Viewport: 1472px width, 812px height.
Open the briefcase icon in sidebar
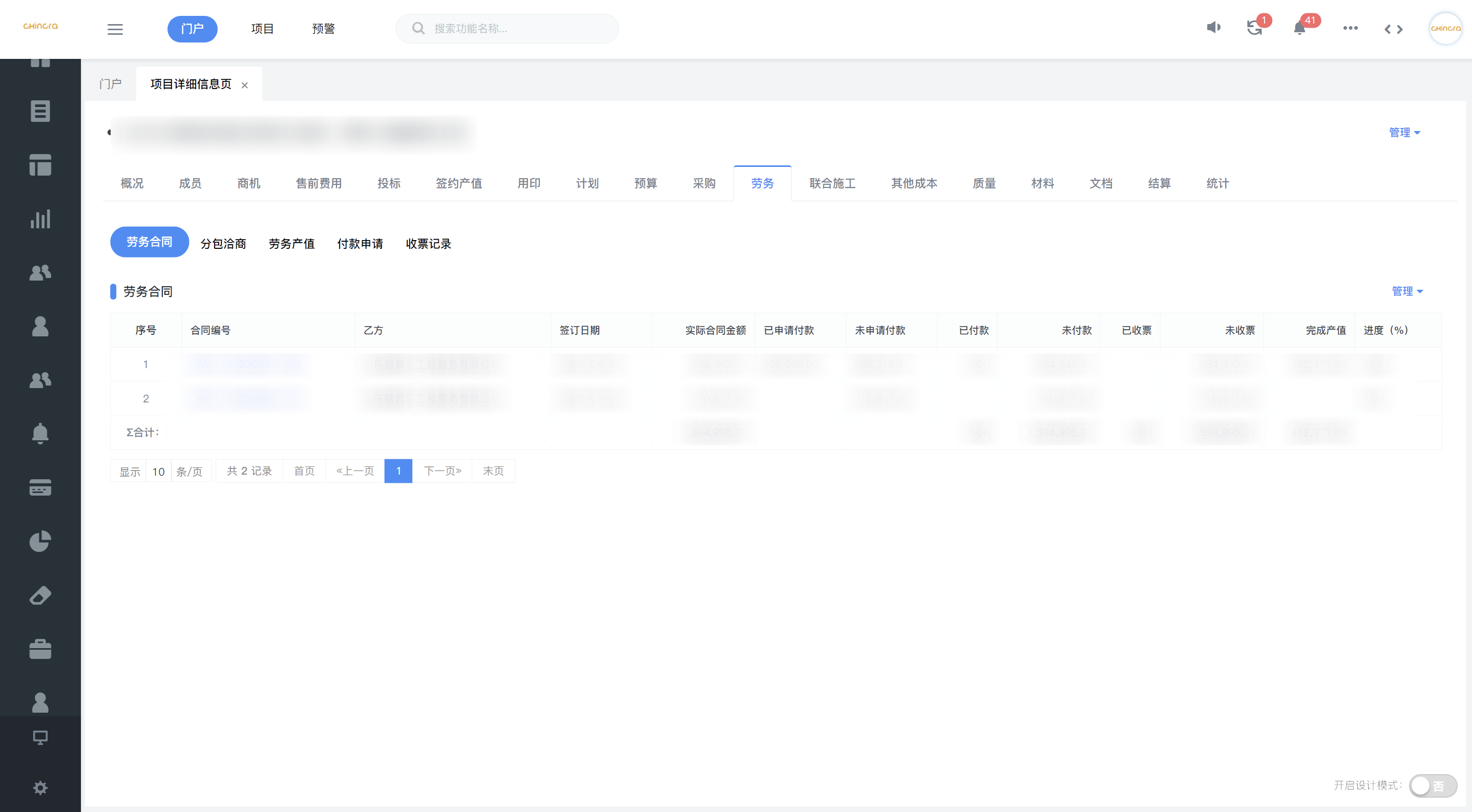point(40,649)
